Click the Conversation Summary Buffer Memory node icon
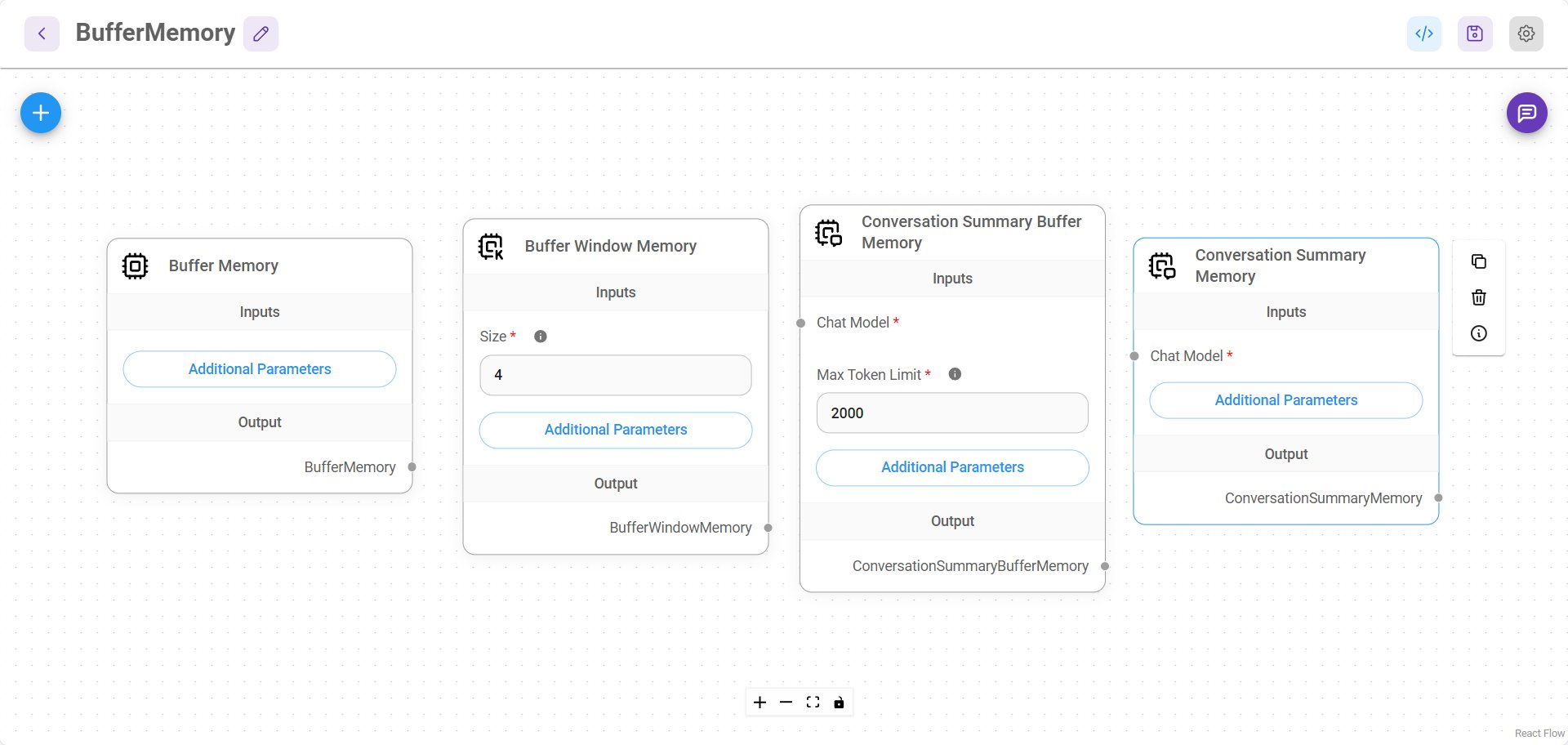 (828, 232)
